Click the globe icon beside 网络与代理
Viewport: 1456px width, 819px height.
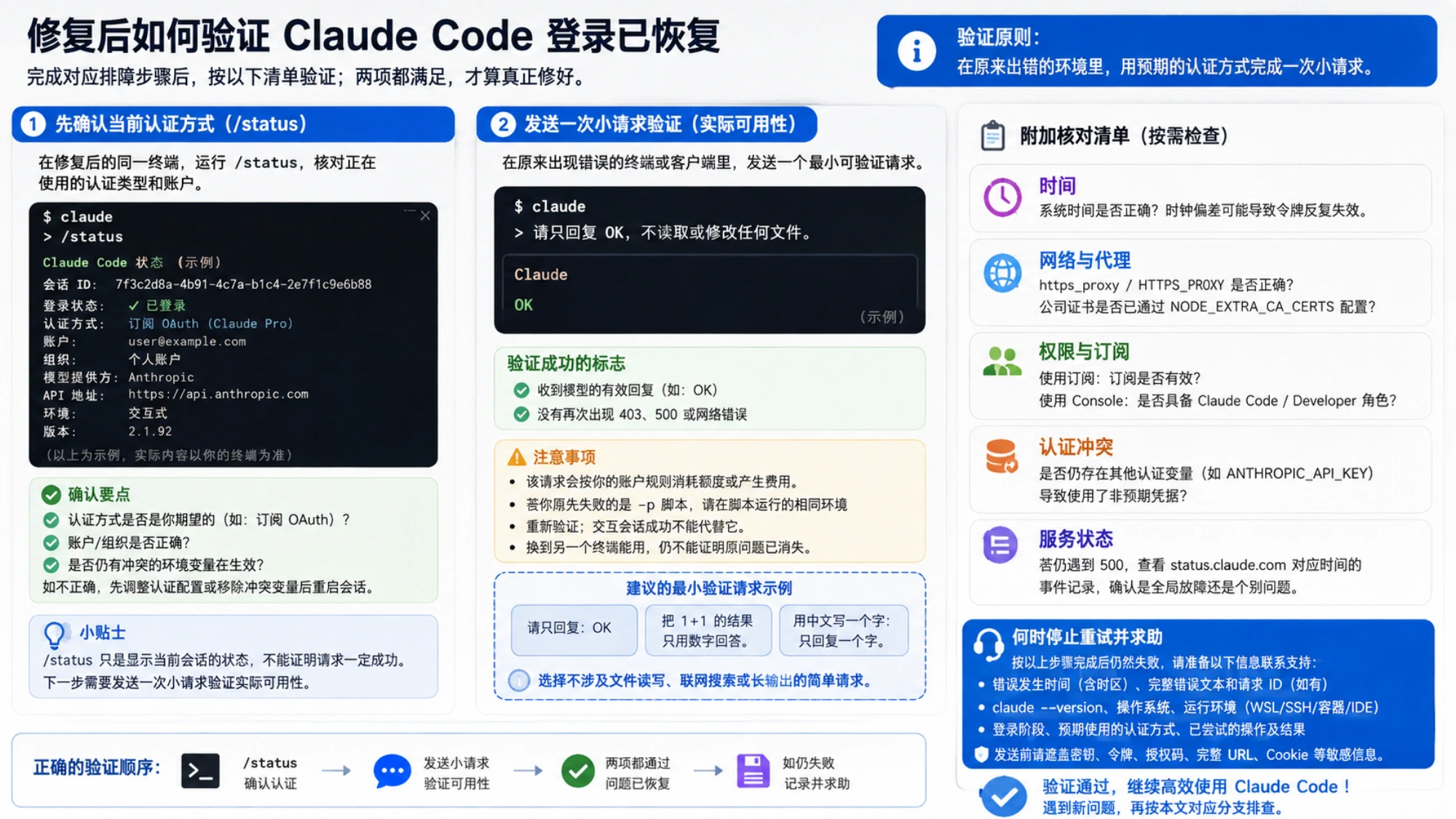1002,274
